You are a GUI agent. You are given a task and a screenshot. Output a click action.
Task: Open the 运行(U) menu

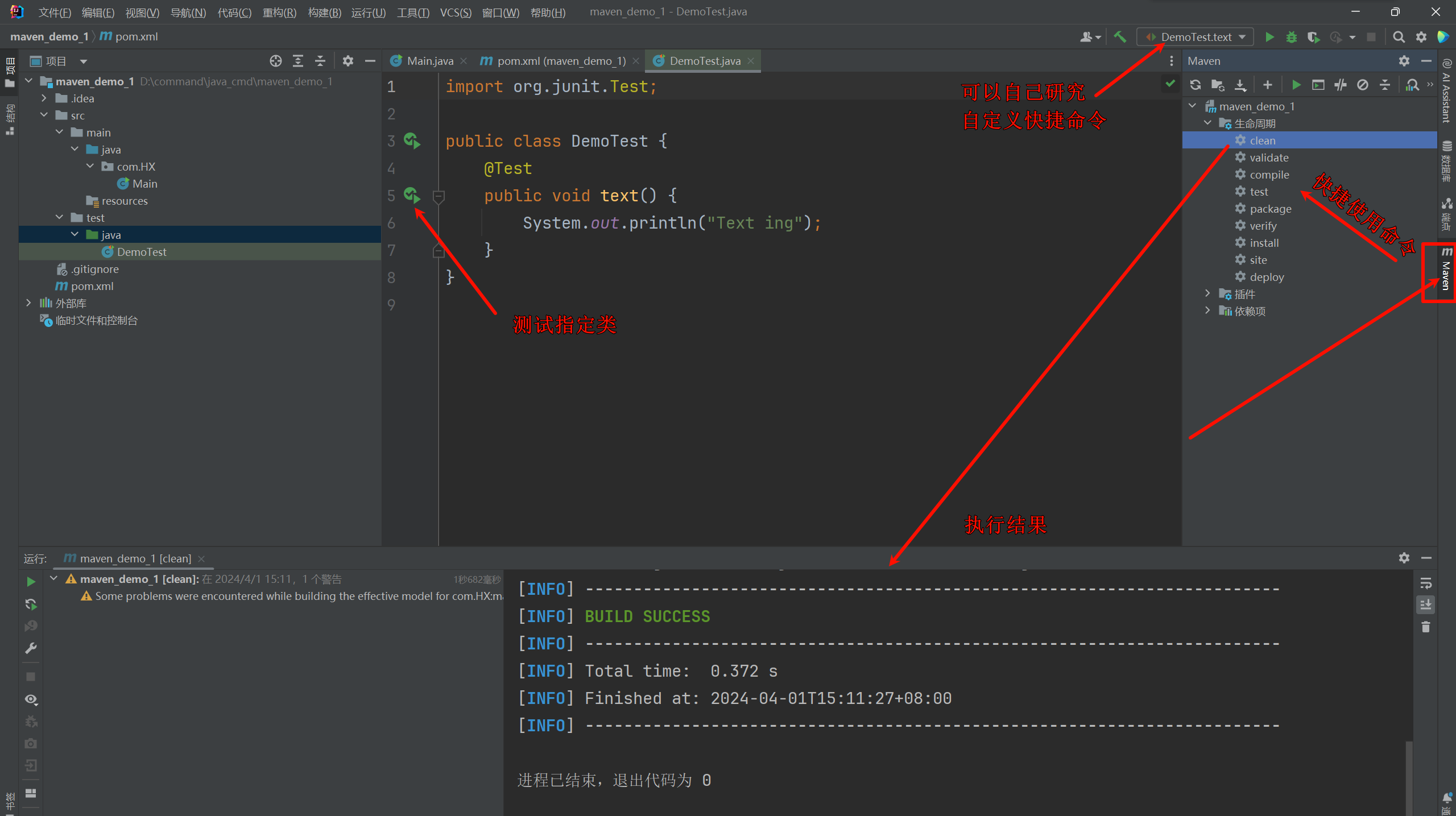pos(368,13)
